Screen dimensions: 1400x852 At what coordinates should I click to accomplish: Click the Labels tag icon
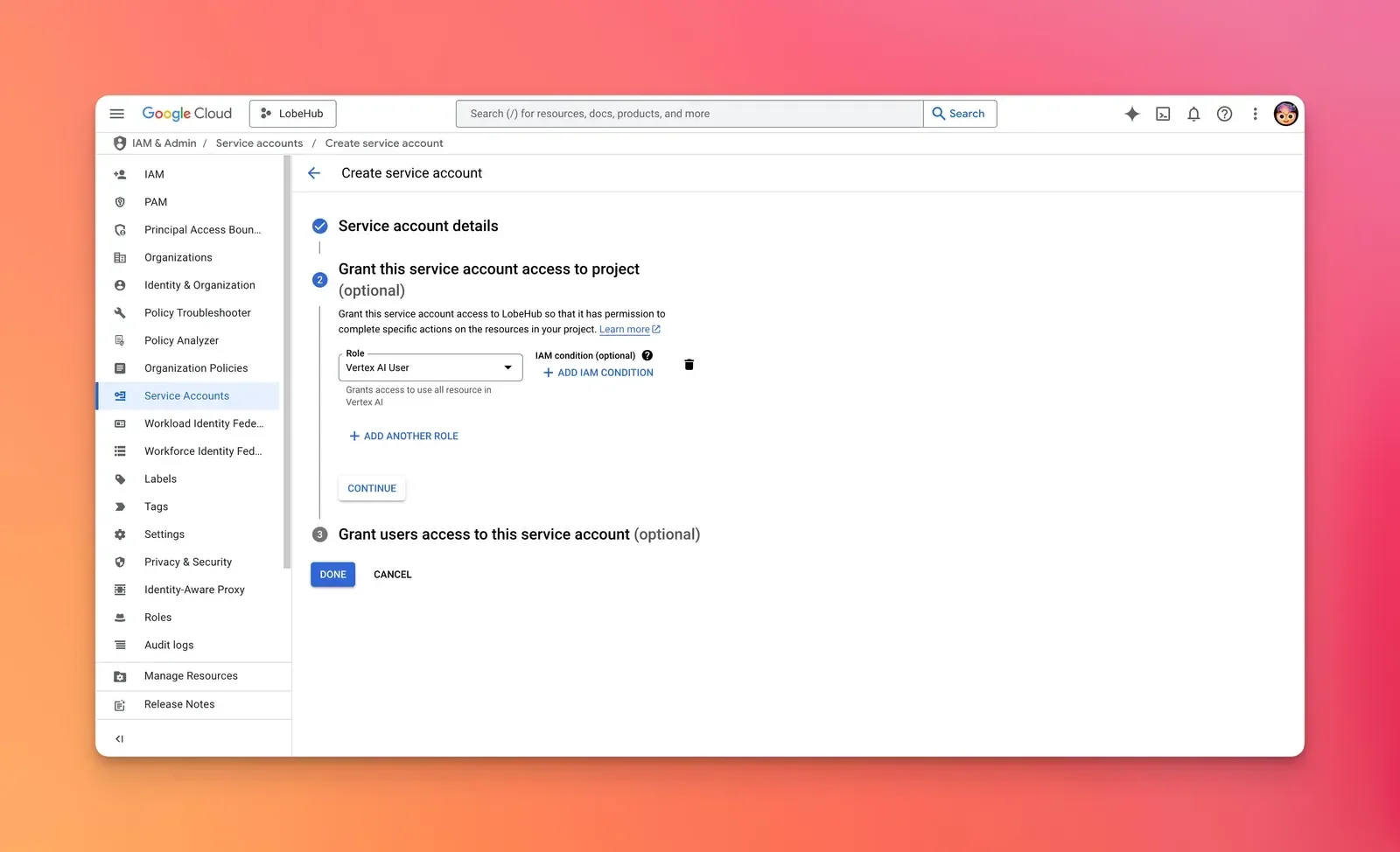pyautogui.click(x=120, y=479)
